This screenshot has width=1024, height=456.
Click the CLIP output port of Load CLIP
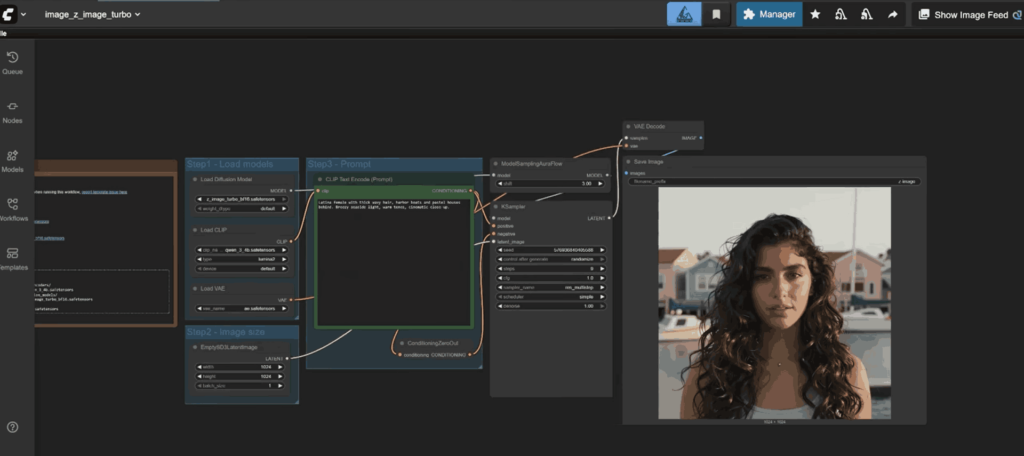click(x=291, y=242)
